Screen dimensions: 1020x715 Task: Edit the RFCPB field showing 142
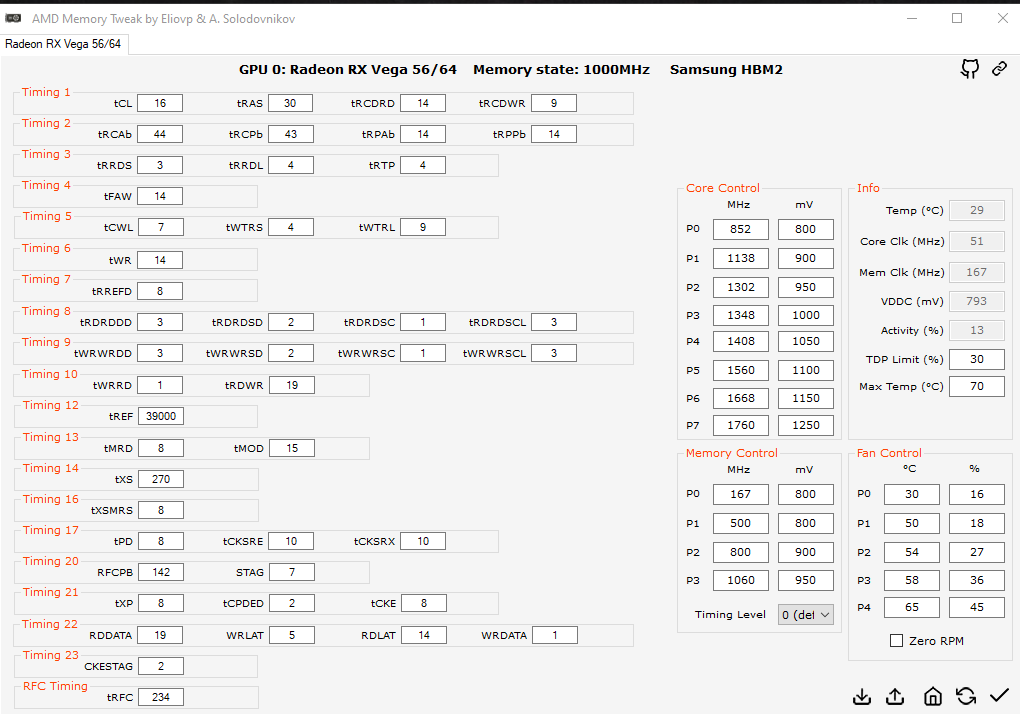(x=161, y=573)
